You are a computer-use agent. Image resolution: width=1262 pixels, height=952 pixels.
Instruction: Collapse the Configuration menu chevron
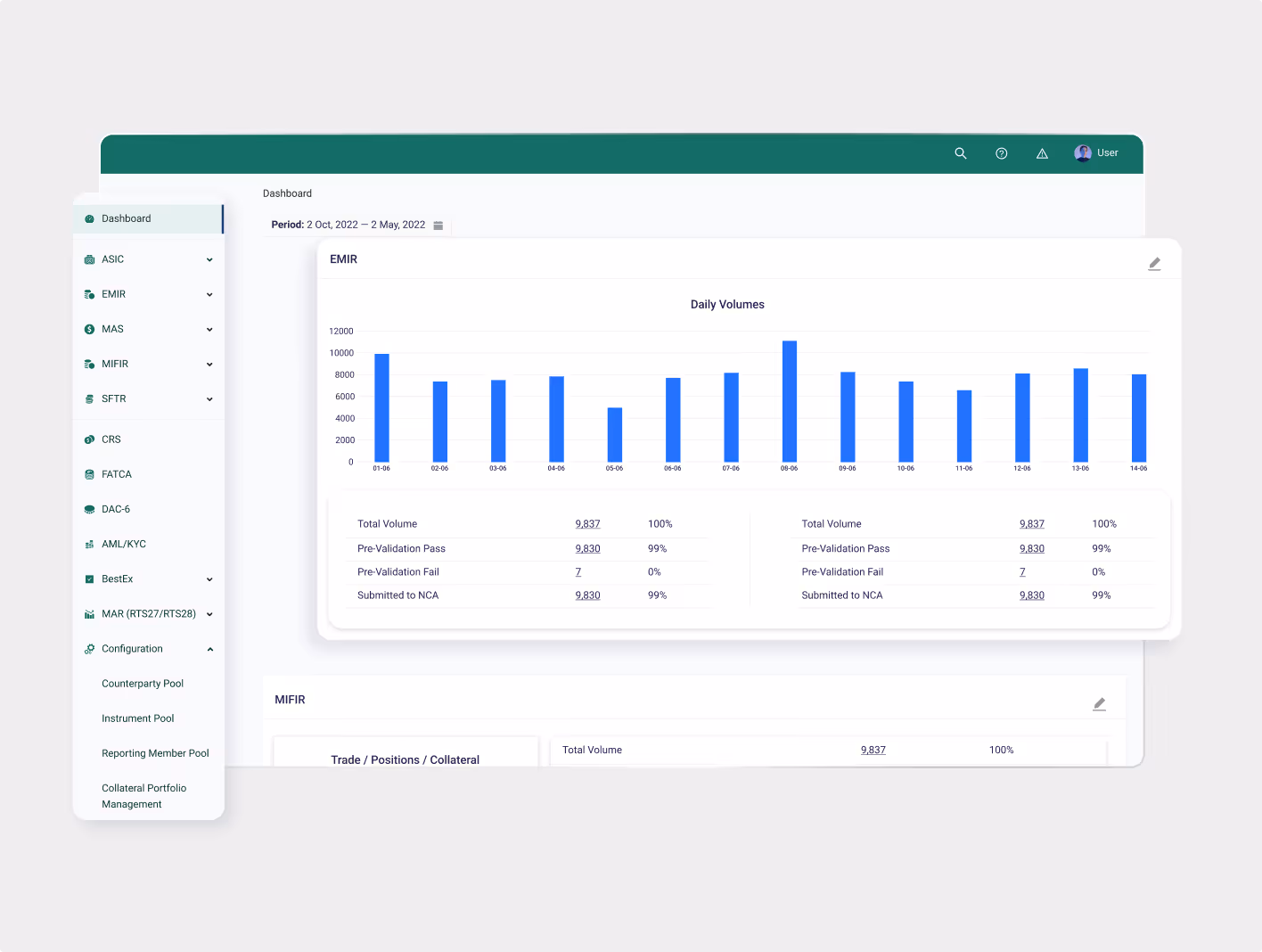coord(209,649)
